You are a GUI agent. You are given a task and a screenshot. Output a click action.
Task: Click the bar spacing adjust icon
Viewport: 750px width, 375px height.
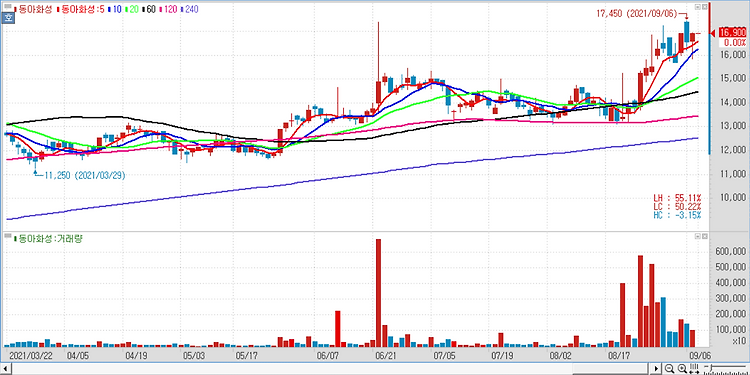click(x=694, y=368)
